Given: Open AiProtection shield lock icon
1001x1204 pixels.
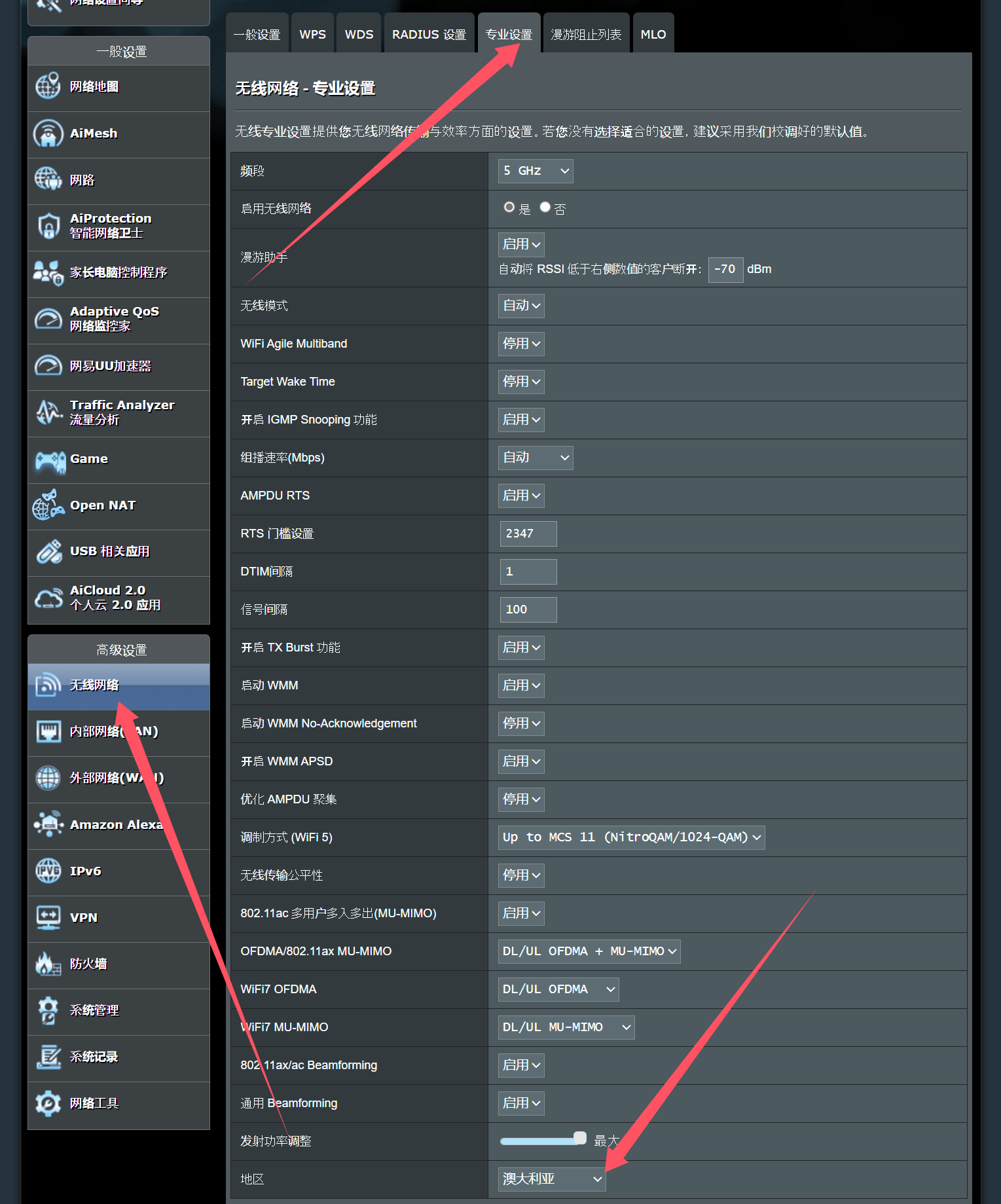Looking at the screenshot, I should [x=48, y=226].
